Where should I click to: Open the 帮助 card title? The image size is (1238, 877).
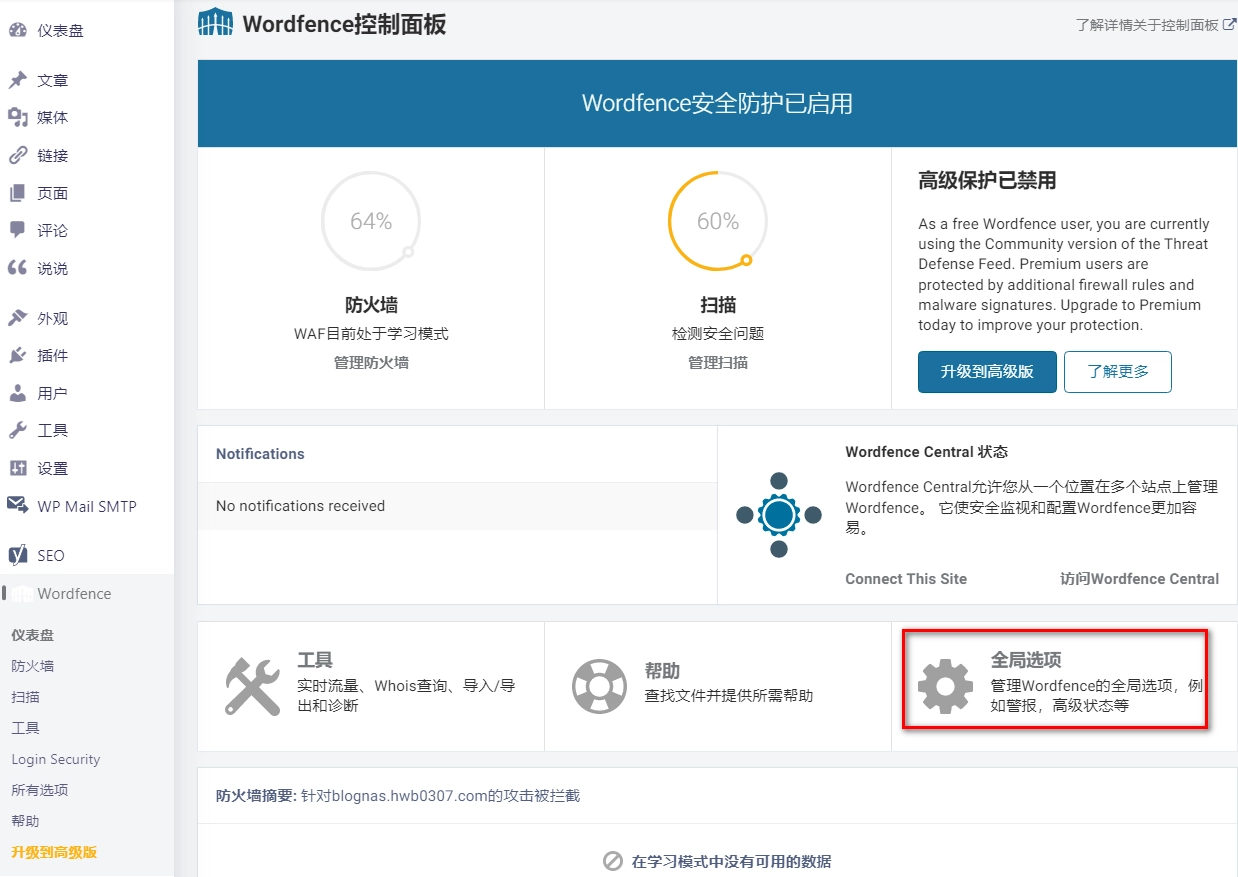tap(662, 670)
